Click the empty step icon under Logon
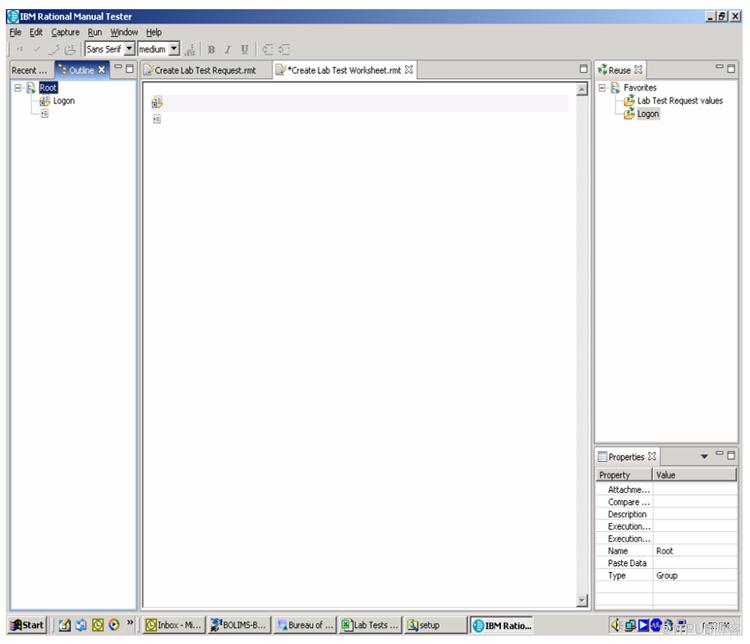 [x=44, y=114]
